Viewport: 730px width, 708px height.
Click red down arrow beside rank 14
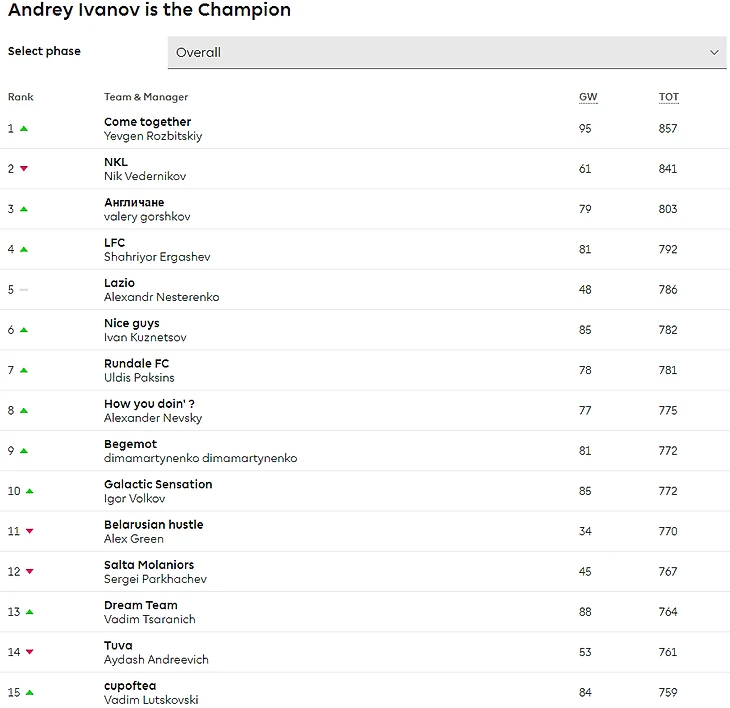[x=30, y=652]
